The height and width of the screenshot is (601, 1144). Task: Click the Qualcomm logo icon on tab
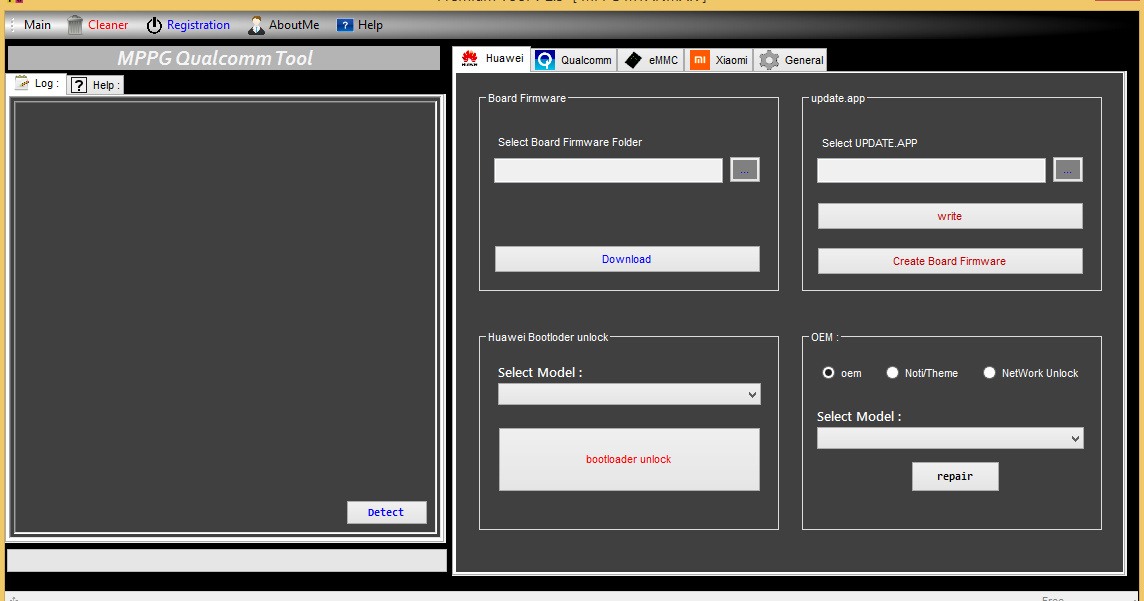click(545, 60)
